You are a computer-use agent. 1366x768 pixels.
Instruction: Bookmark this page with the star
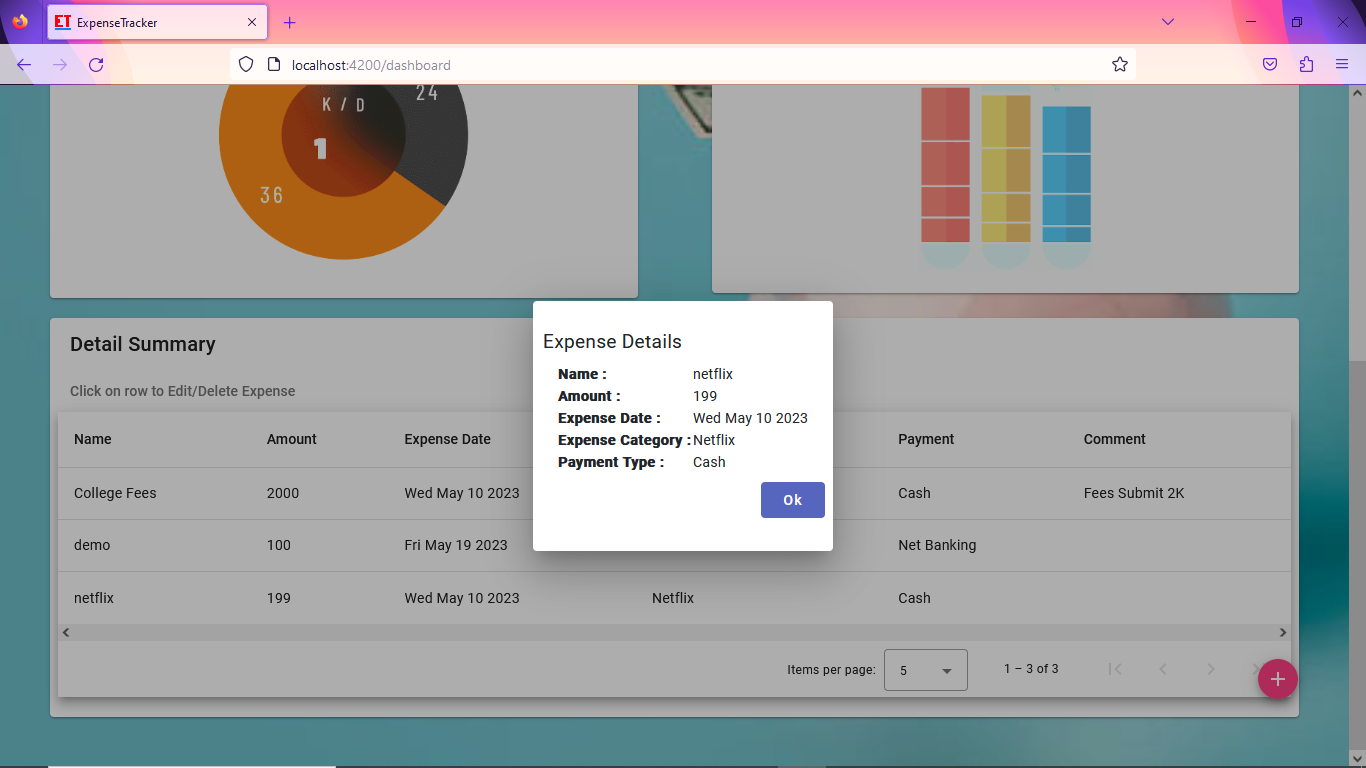coord(1119,64)
